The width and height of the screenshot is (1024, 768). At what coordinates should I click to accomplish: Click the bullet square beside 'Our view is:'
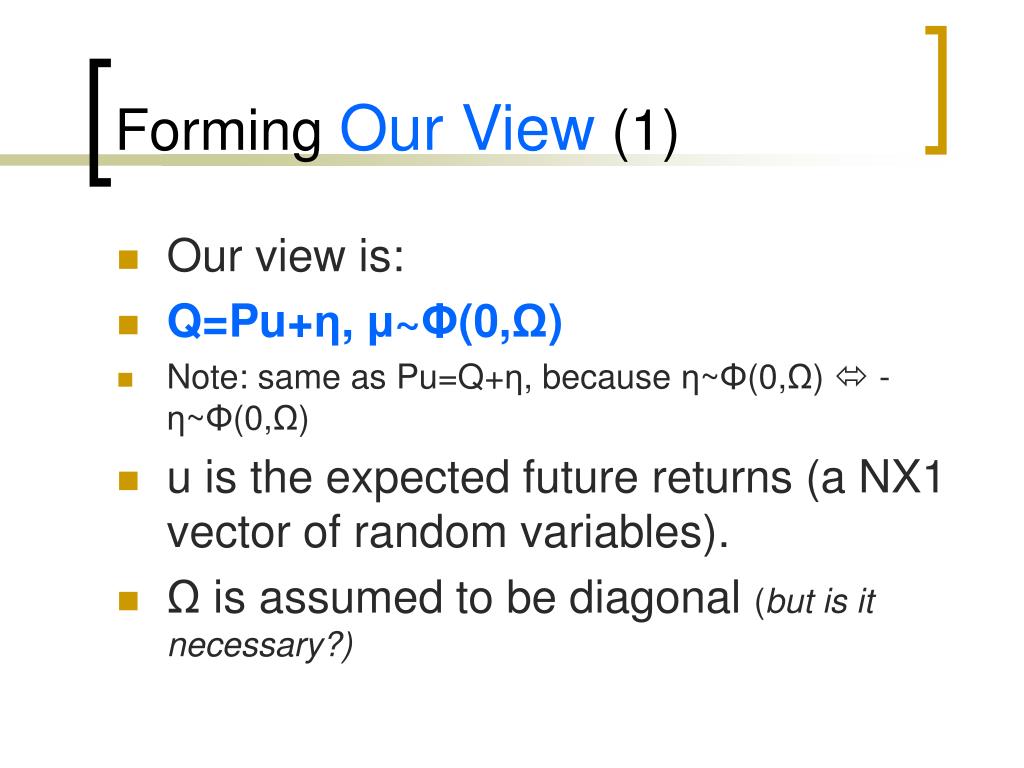pyautogui.click(x=128, y=259)
